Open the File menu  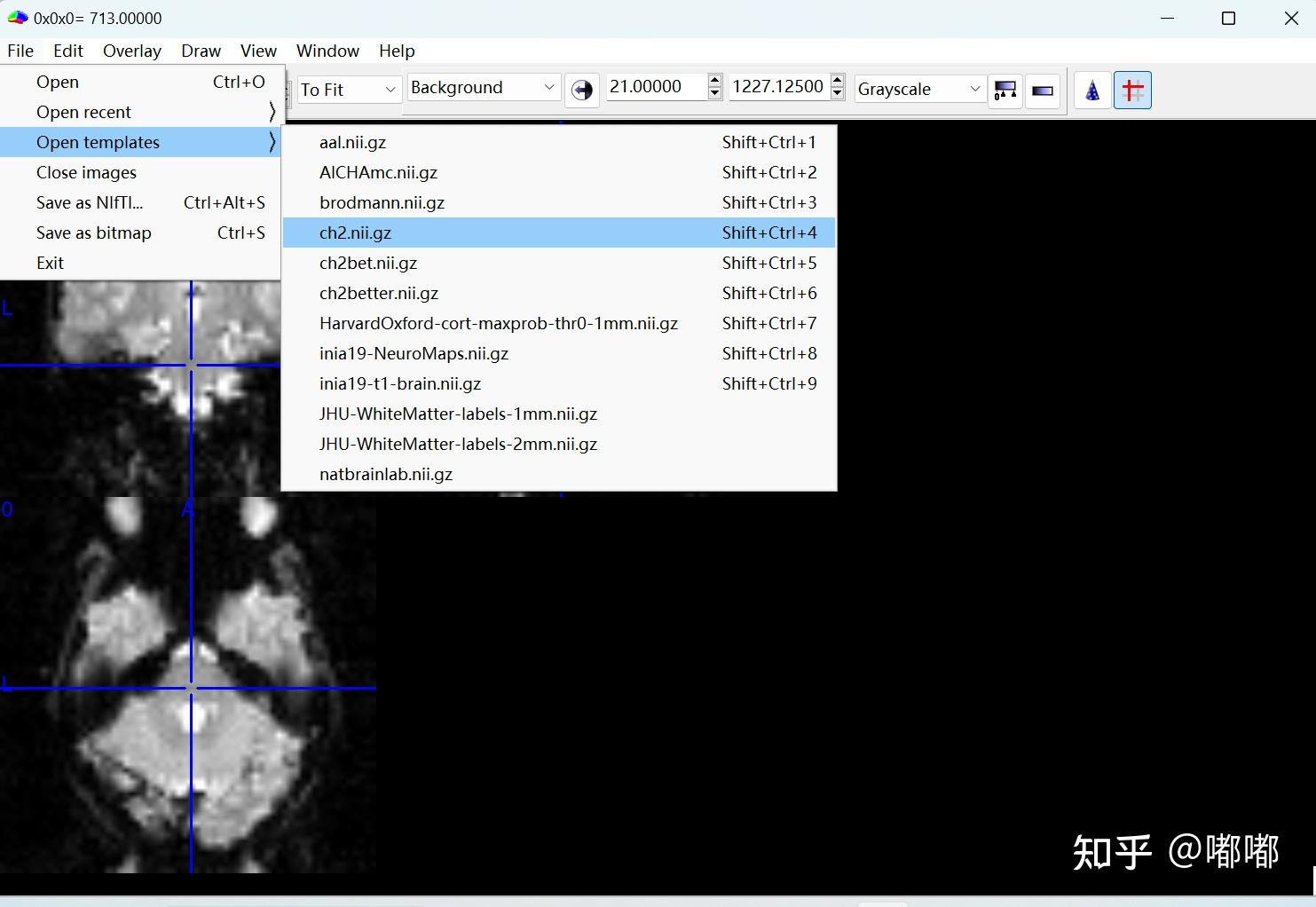tap(20, 51)
